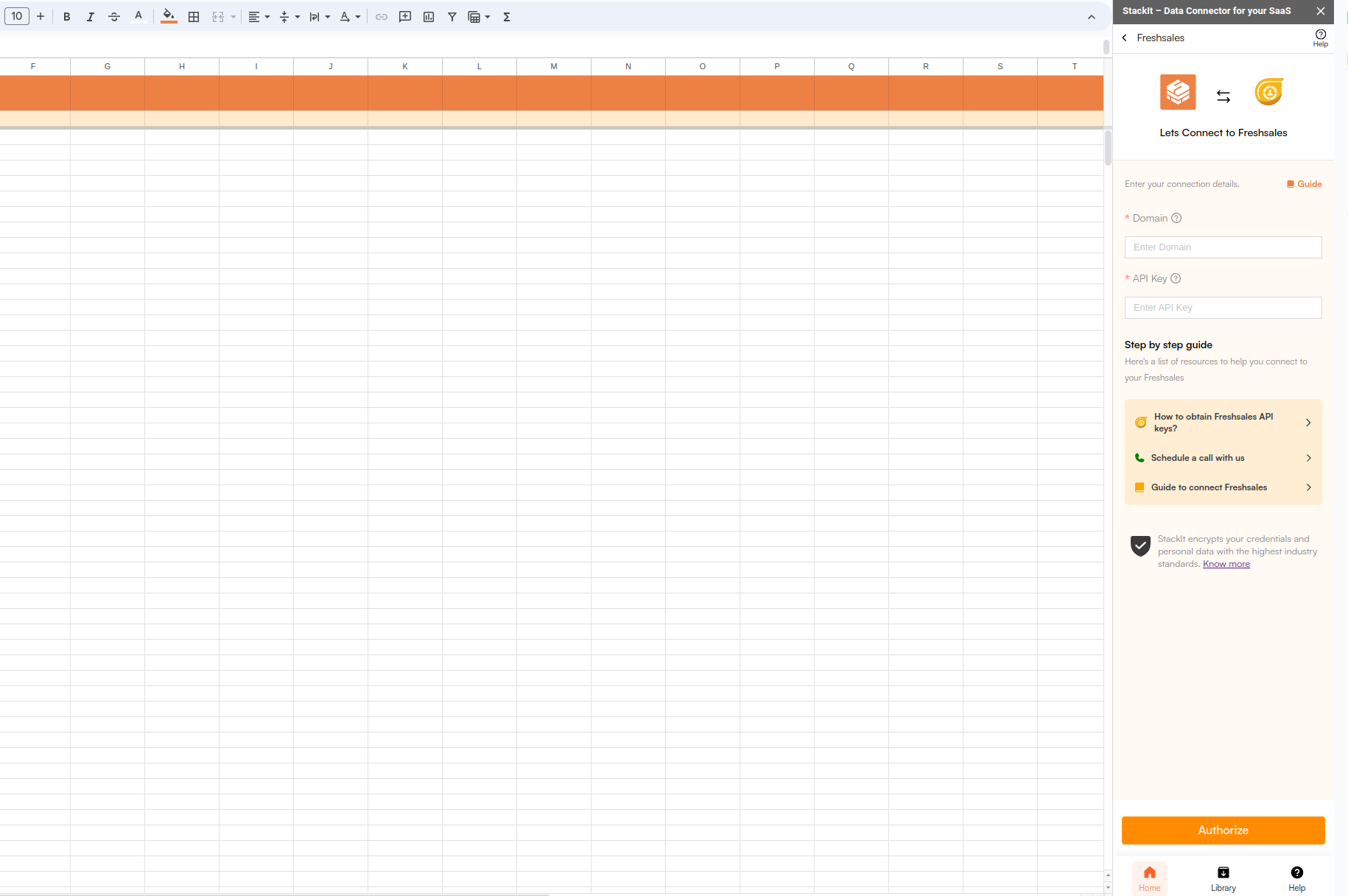The image size is (1348, 896).
Task: Click the font size field
Action: click(17, 16)
